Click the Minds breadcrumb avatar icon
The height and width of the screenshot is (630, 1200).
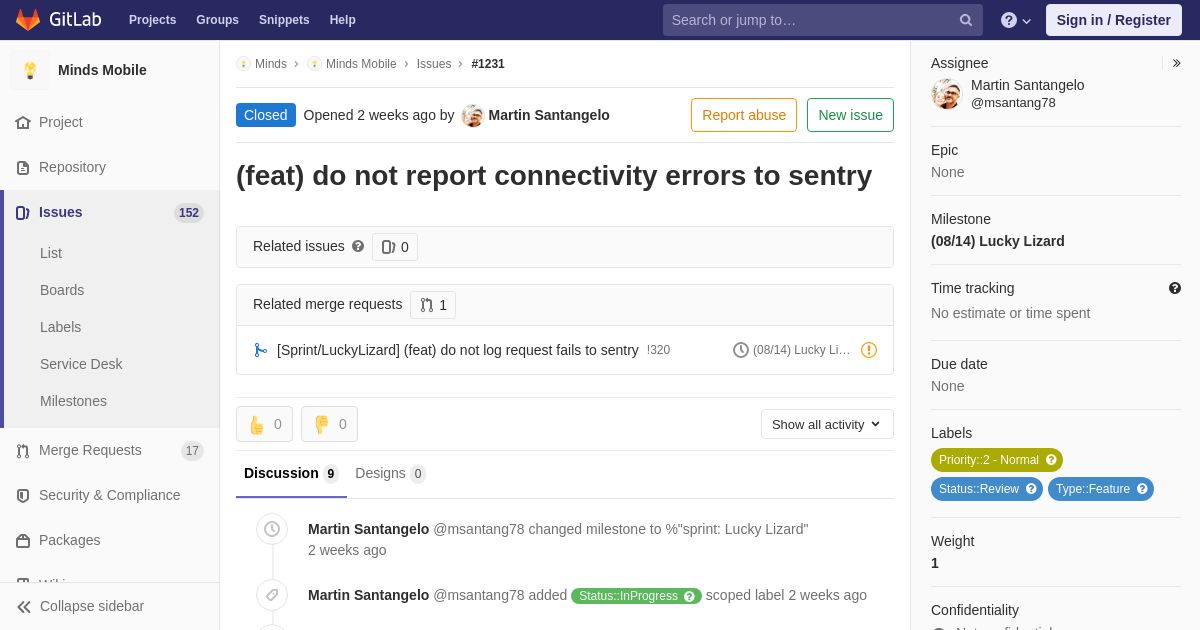coord(243,64)
